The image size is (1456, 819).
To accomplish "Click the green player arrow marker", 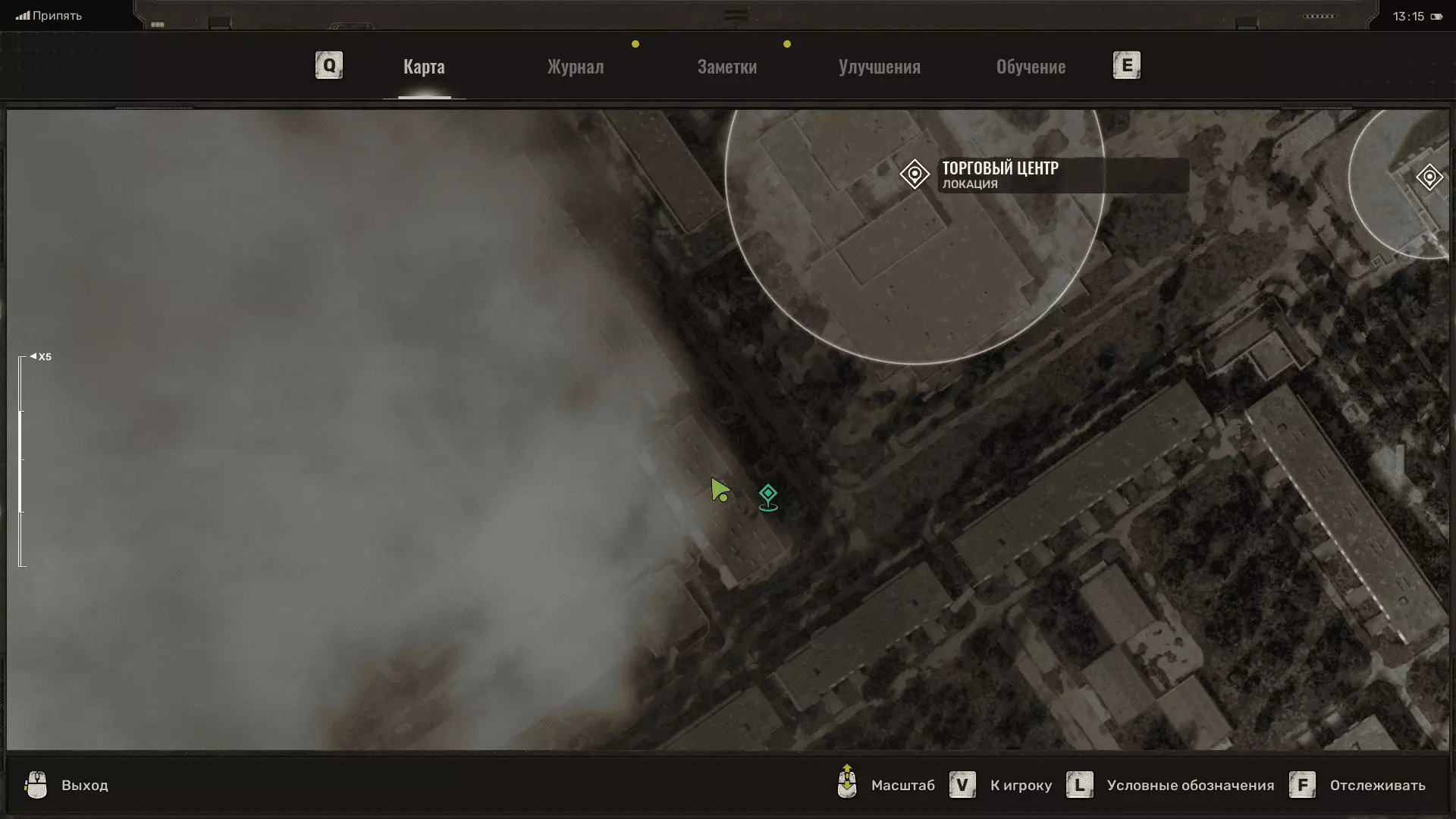I will tap(720, 490).
